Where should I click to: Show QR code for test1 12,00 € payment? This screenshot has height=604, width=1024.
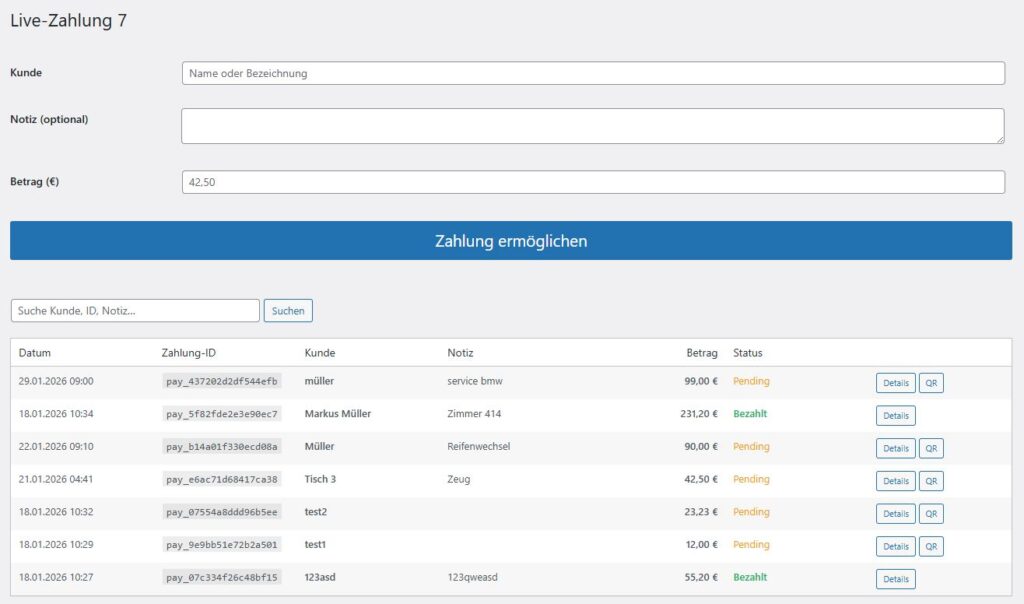click(931, 546)
